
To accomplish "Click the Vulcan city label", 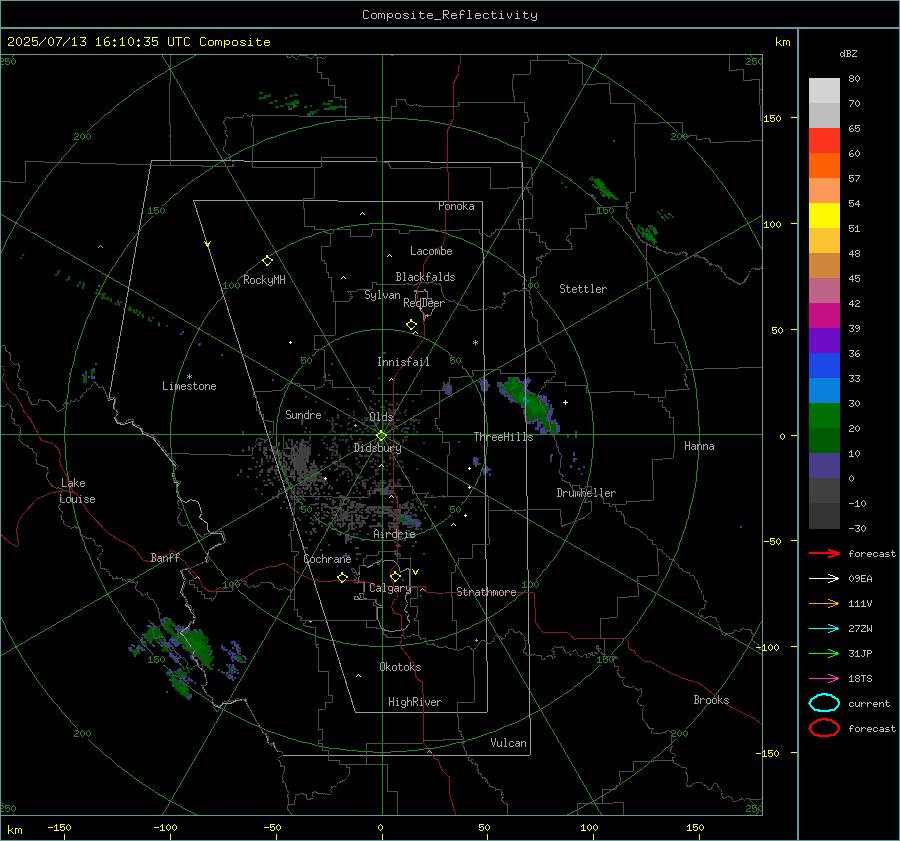I will point(508,743).
